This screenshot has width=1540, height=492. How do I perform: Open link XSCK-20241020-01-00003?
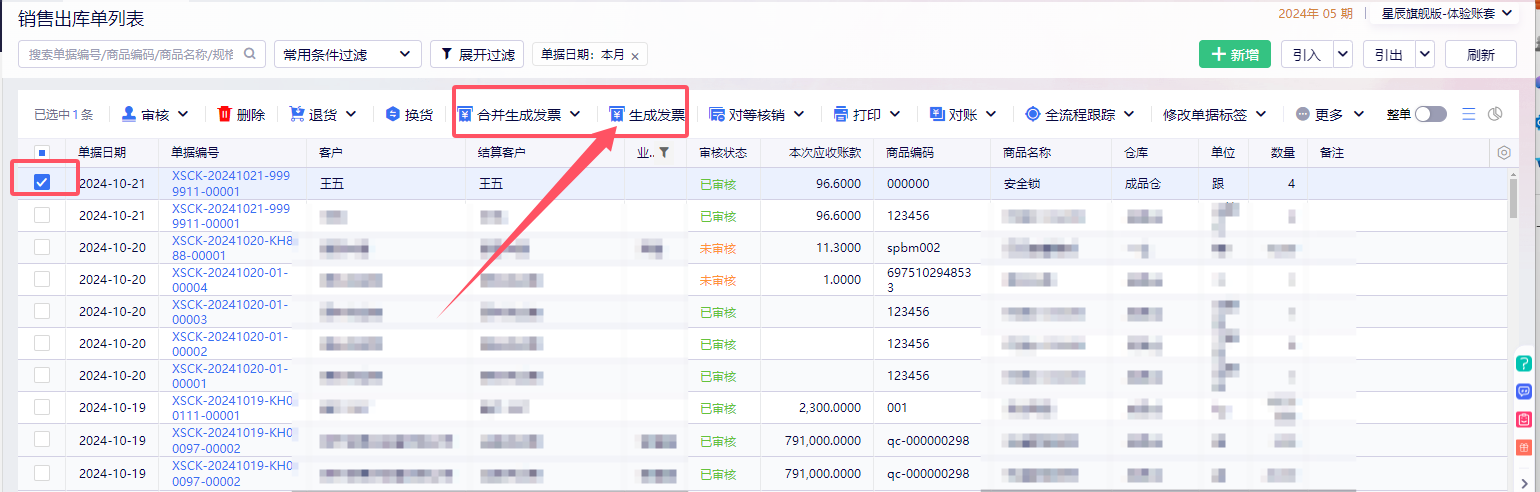(x=230, y=311)
